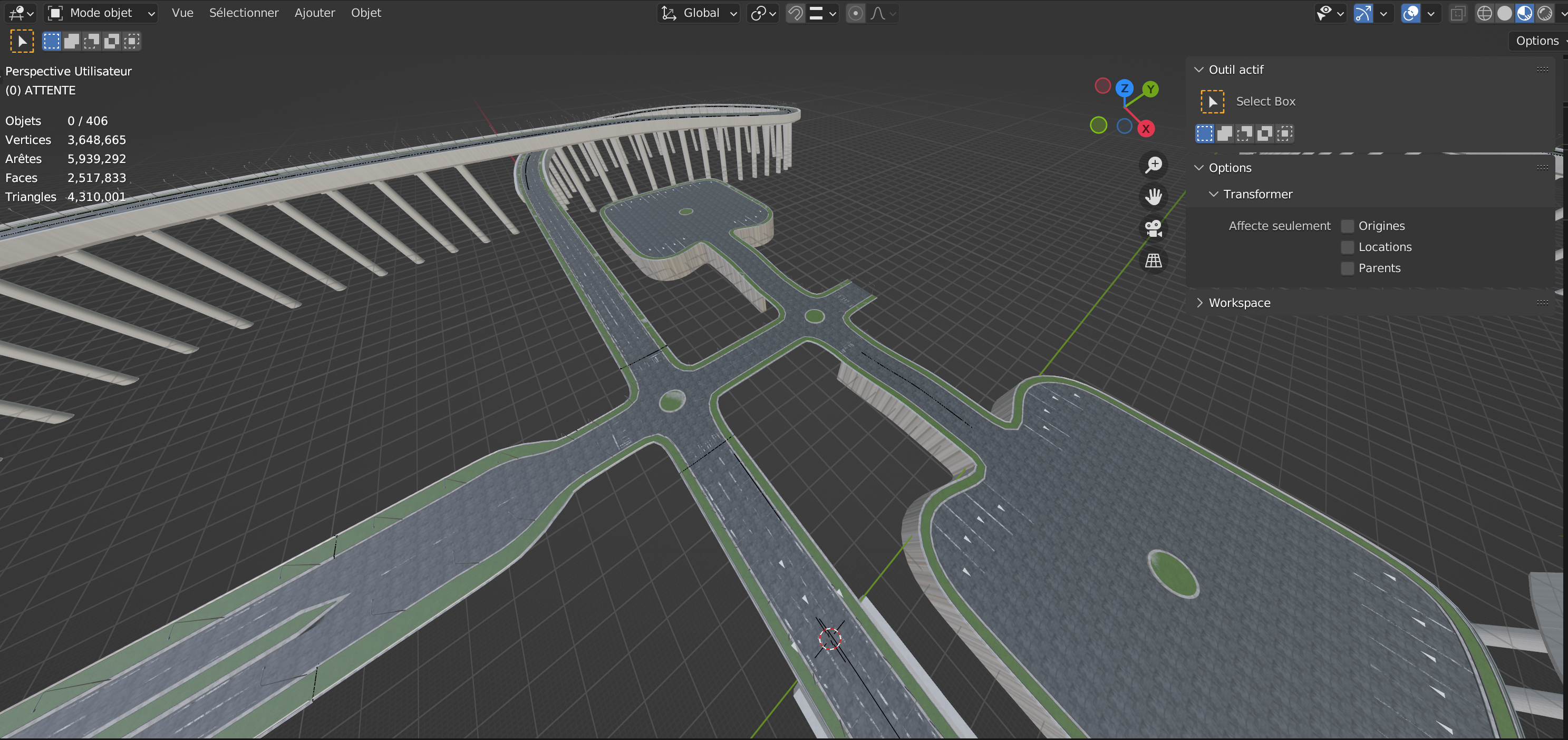Click the red X axis on navigation gizmo
Viewport: 1568px width, 740px height.
(x=1146, y=129)
